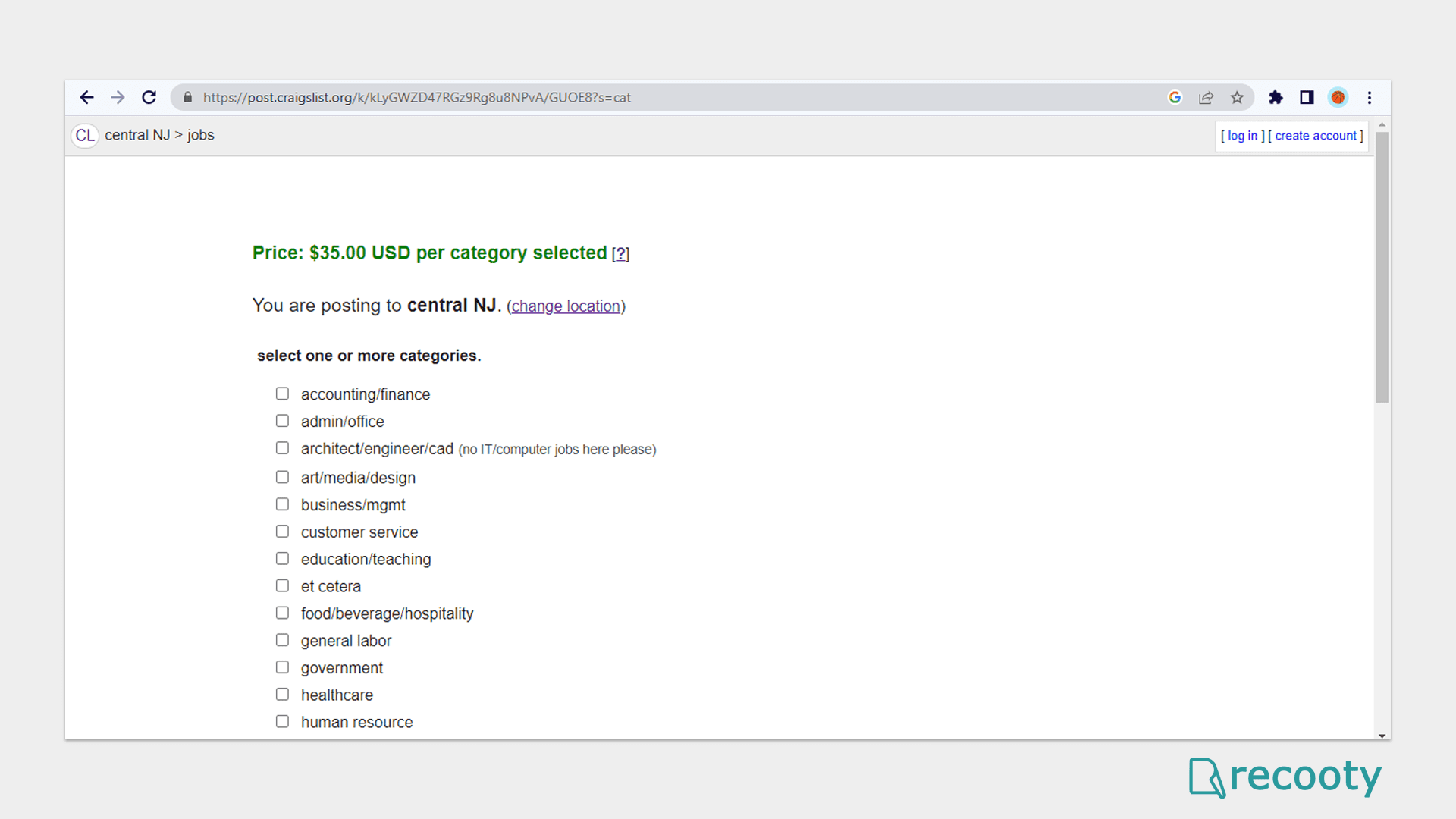Image resolution: width=1456 pixels, height=819 pixels.
Task: Click the page vertical scrollbar thumb
Action: [1382, 265]
